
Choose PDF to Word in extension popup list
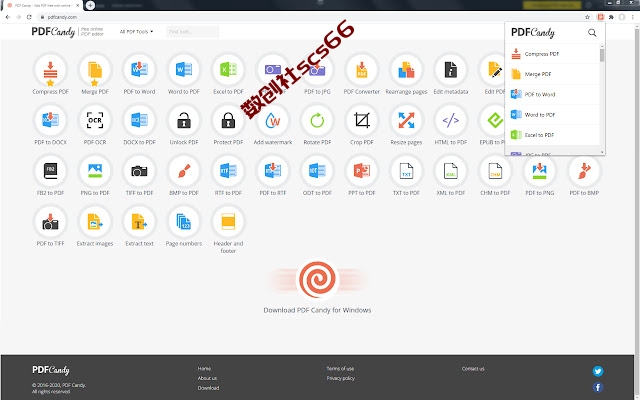click(553, 94)
